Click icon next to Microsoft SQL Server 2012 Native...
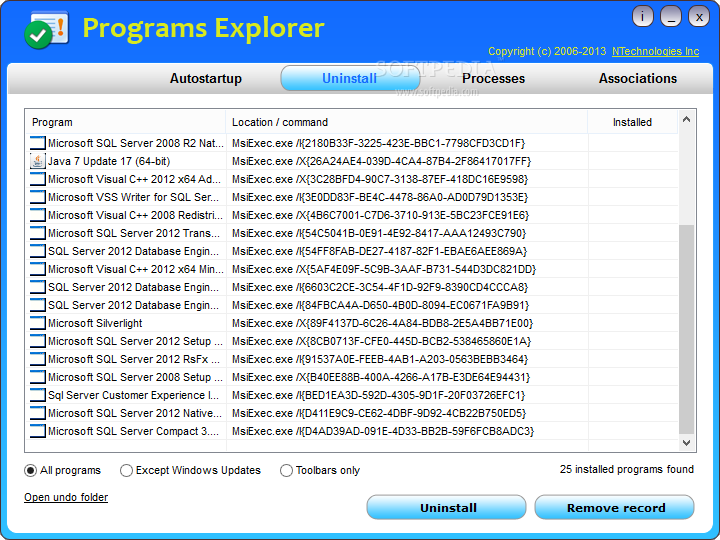The width and height of the screenshot is (720, 540). point(38,413)
